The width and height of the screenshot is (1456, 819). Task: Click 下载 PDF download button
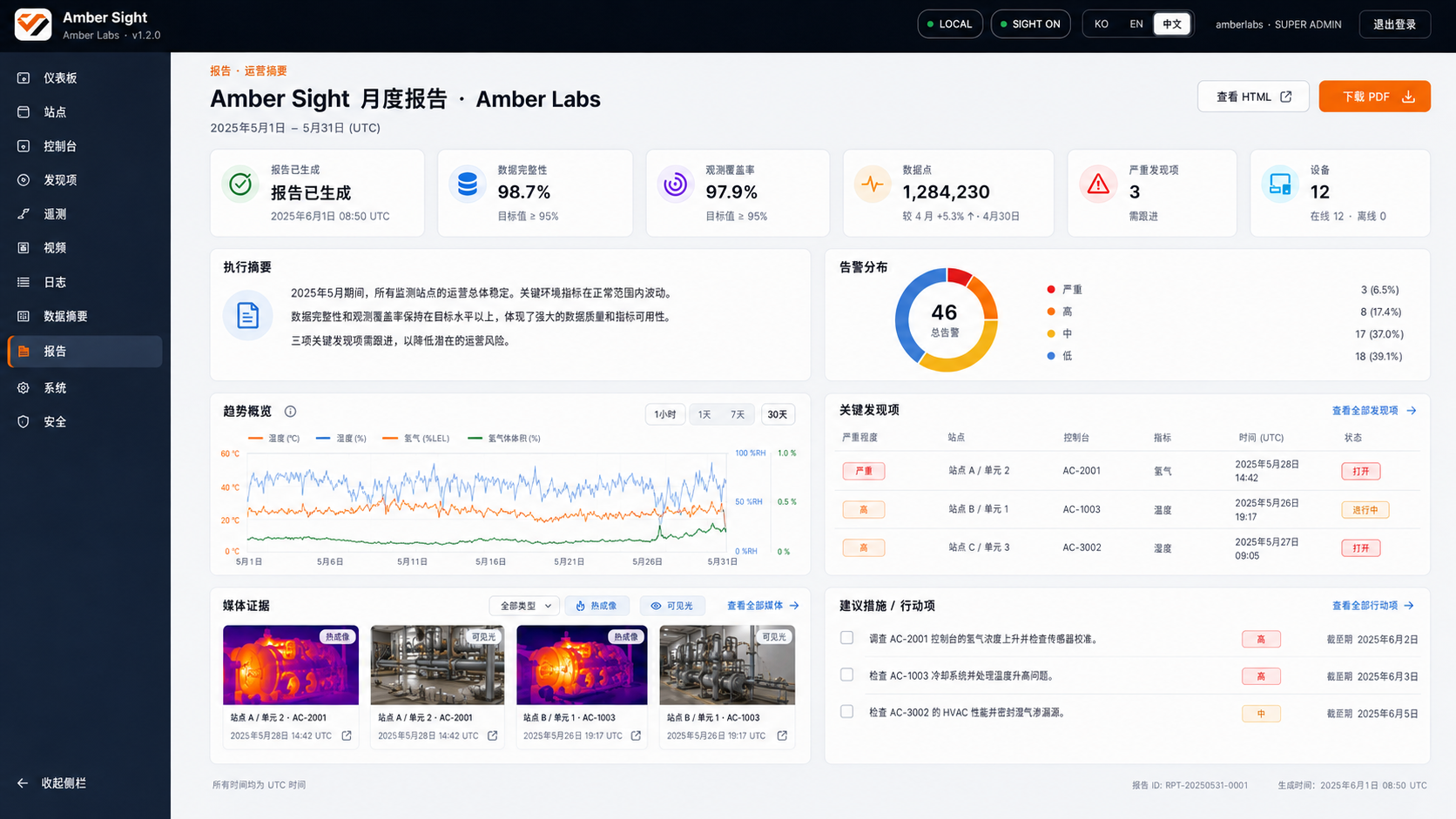(x=1375, y=97)
